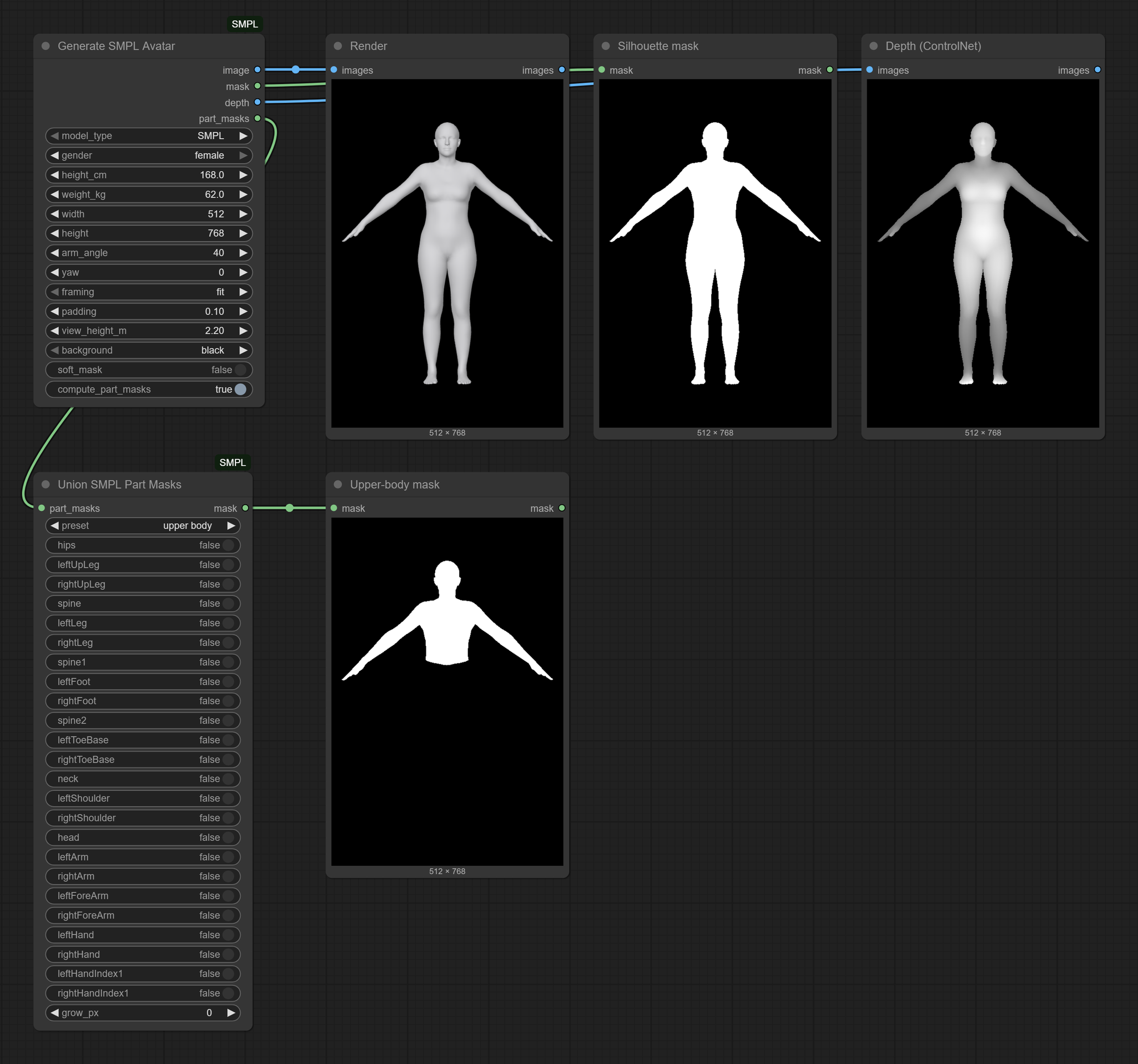
Task: Click the Upper-body mask output socket
Action: pyautogui.click(x=562, y=508)
